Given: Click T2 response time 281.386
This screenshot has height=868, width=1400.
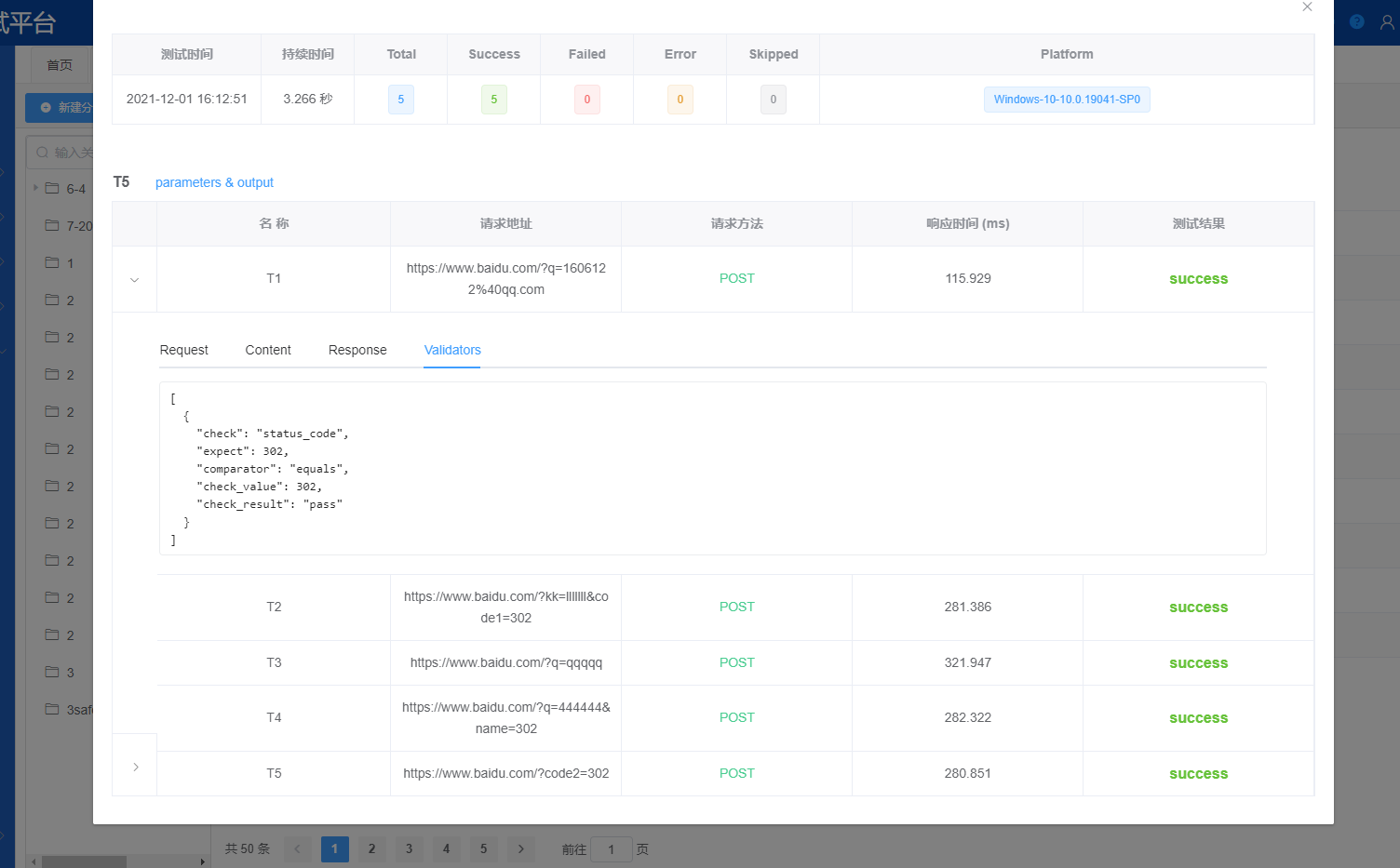Looking at the screenshot, I should 968,607.
